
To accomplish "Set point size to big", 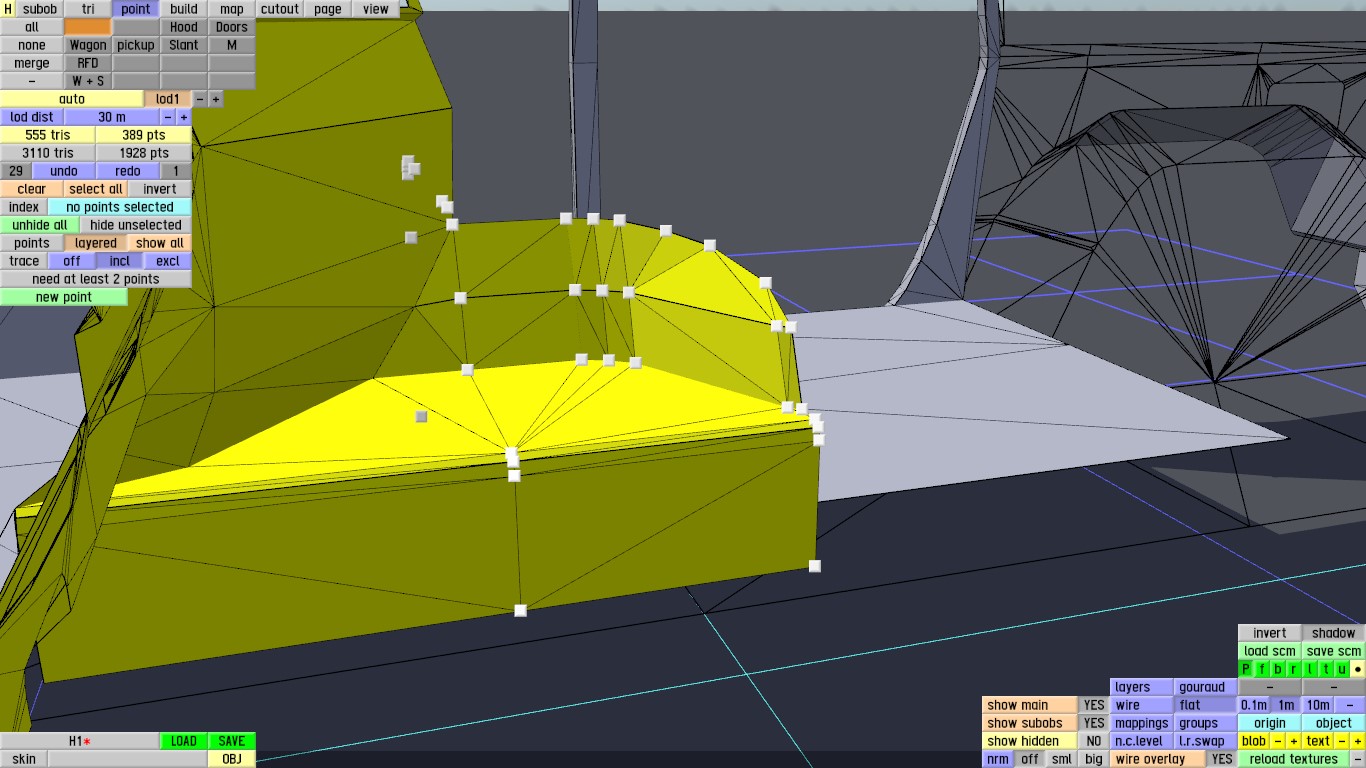I will pyautogui.click(x=1094, y=759).
